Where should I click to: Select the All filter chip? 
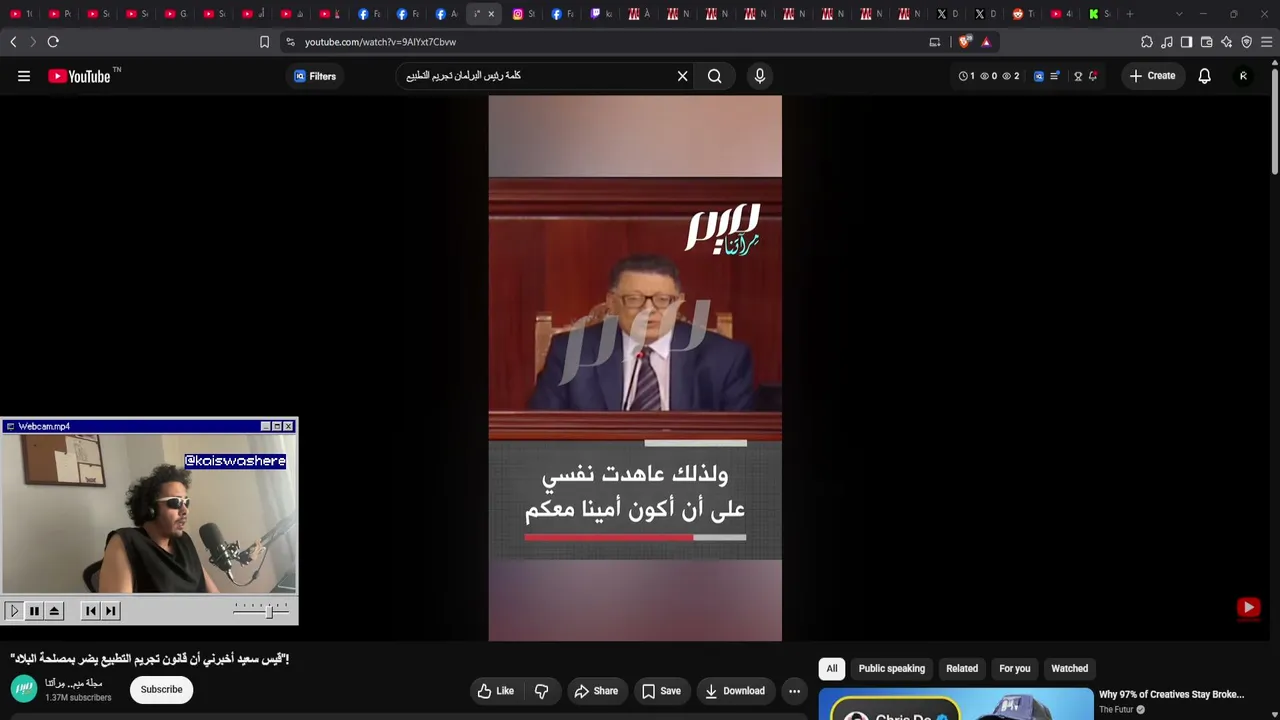point(832,669)
